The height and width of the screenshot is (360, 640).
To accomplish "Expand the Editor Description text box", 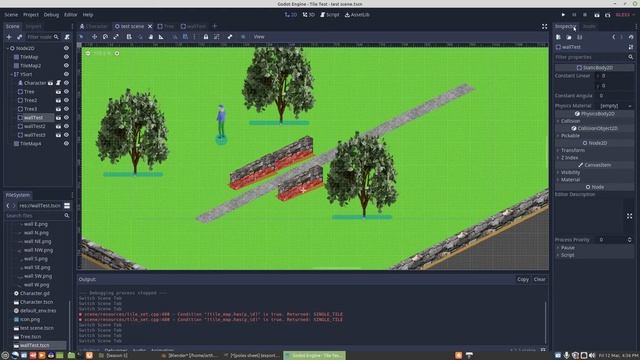I will tap(629, 216).
